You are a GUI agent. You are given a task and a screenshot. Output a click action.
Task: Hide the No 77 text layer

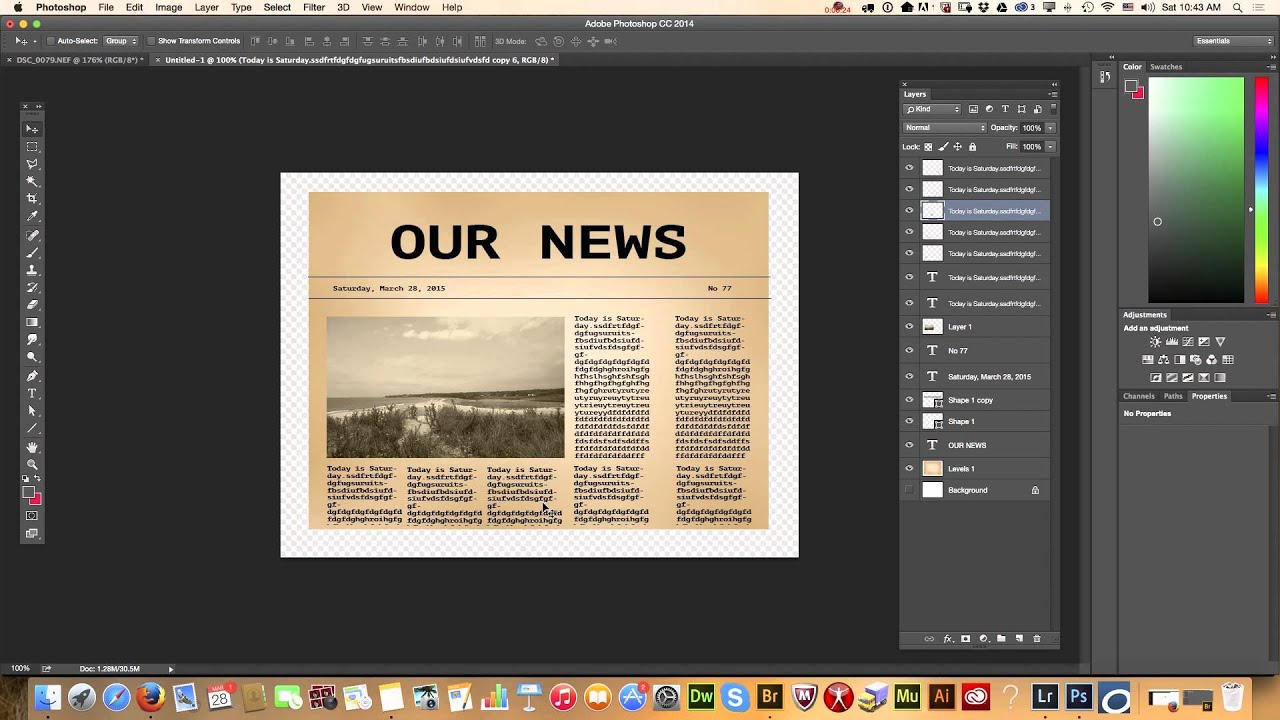pyautogui.click(x=909, y=351)
